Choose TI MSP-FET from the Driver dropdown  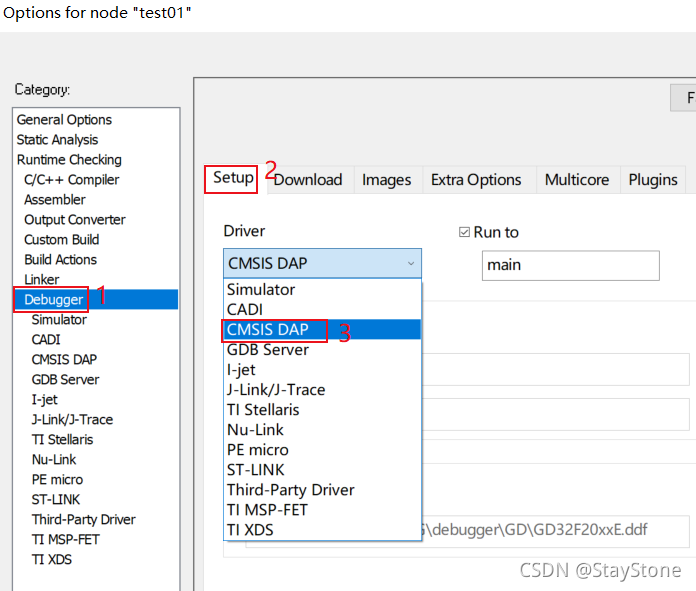pyautogui.click(x=322, y=510)
